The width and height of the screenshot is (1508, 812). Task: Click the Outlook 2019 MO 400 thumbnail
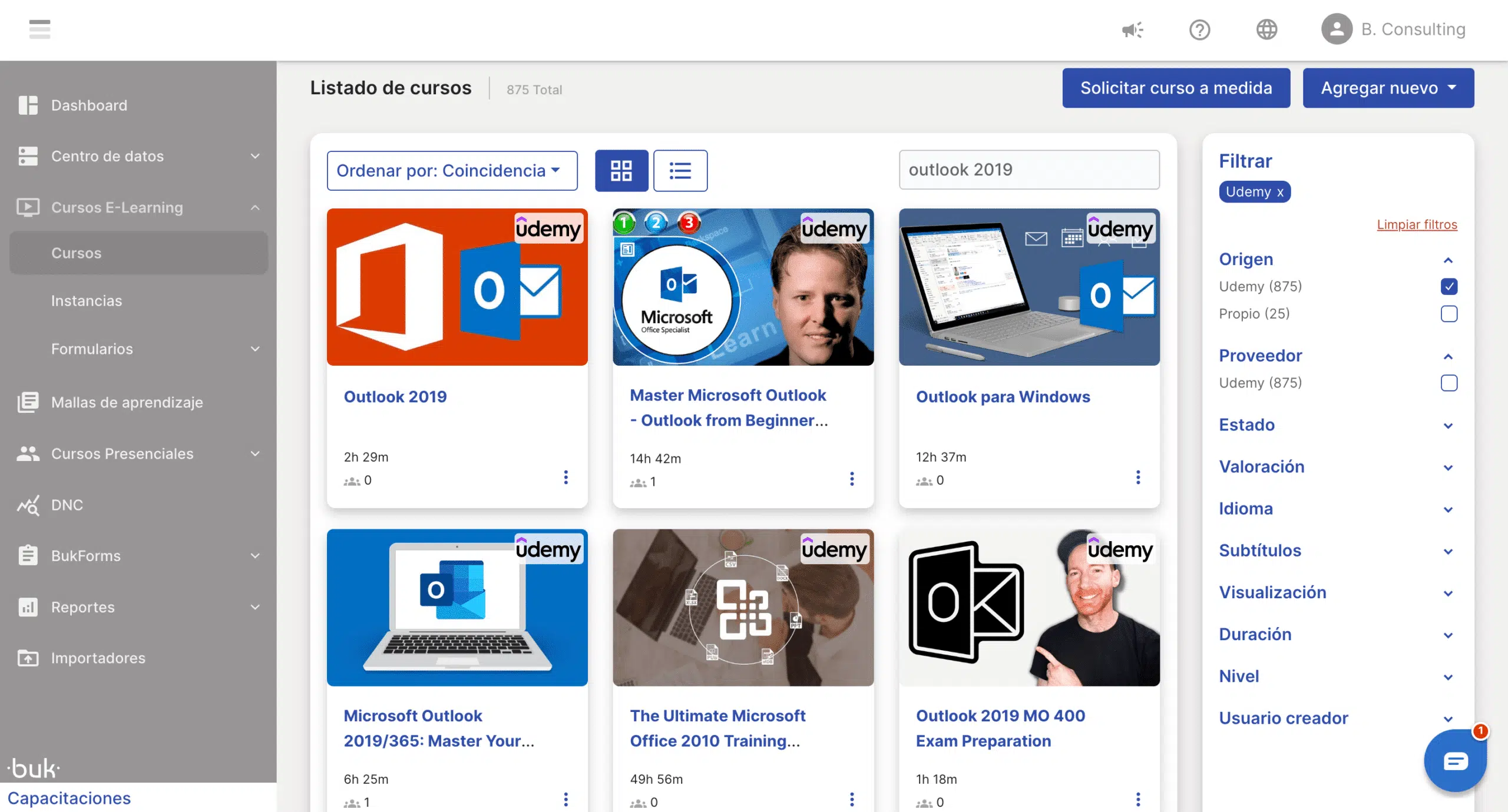pos(1029,607)
